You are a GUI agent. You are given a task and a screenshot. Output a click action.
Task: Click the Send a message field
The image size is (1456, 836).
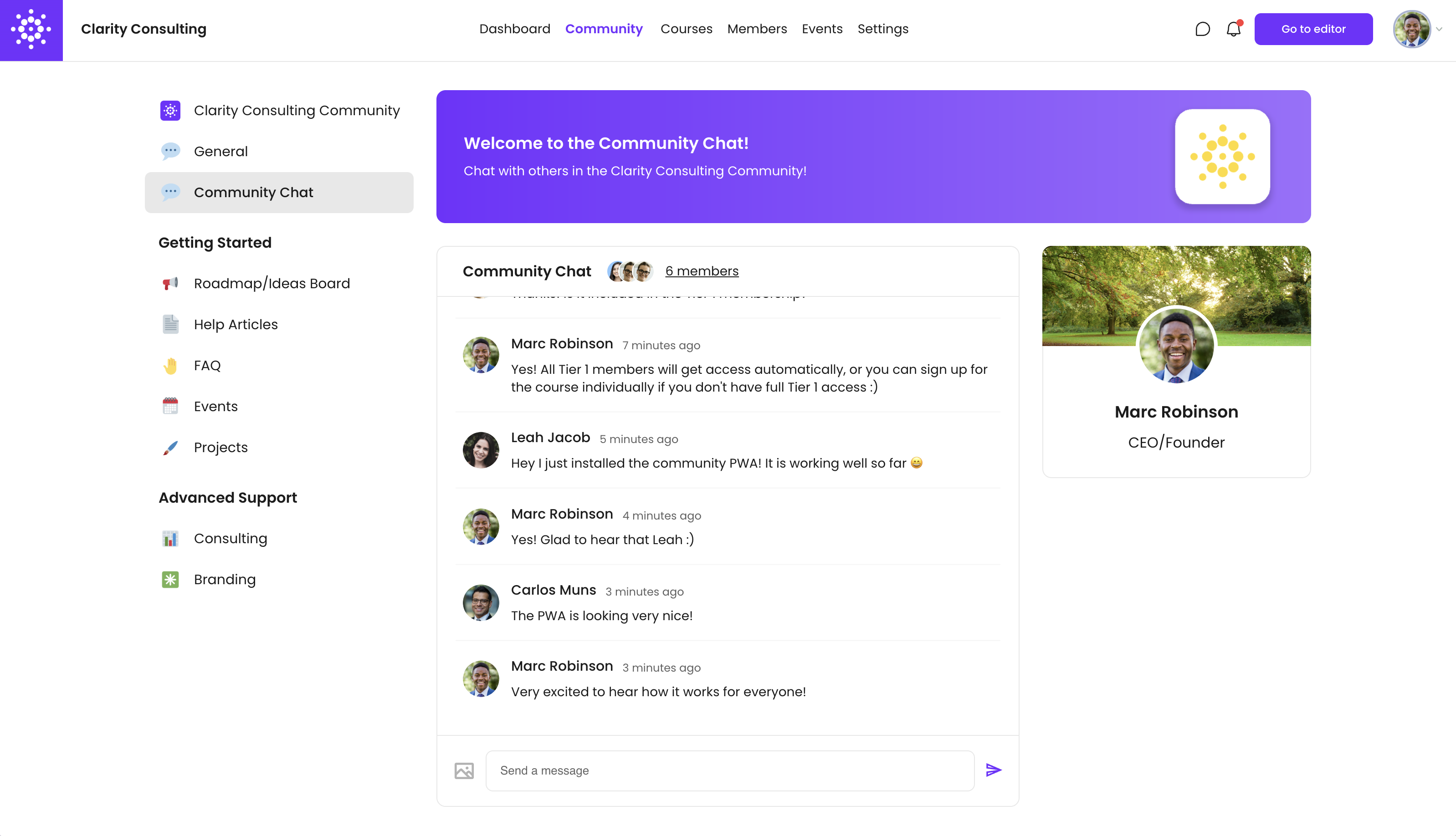click(729, 770)
